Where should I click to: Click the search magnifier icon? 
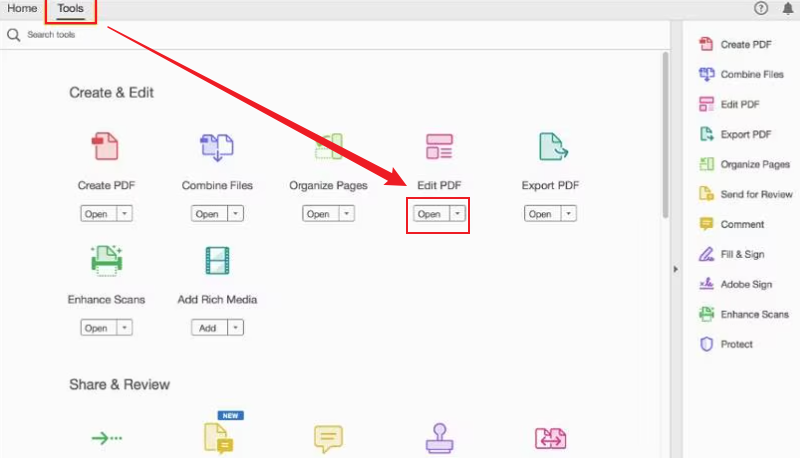[13, 35]
